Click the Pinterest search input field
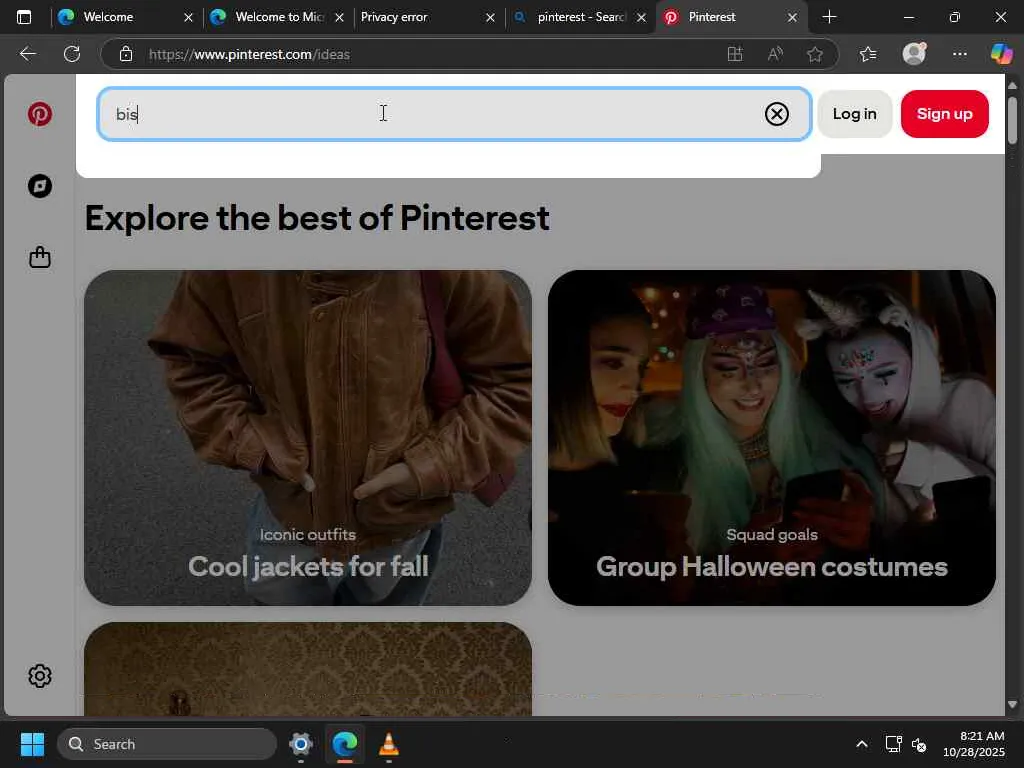This screenshot has width=1024, height=768. (x=440, y=114)
